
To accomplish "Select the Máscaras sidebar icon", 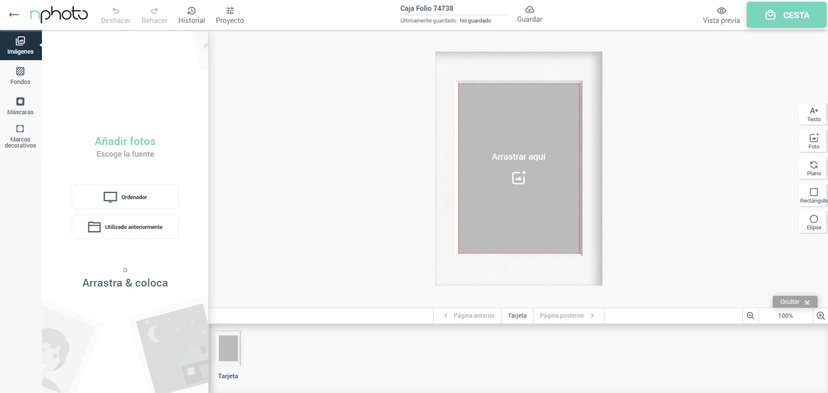I will (x=20, y=106).
